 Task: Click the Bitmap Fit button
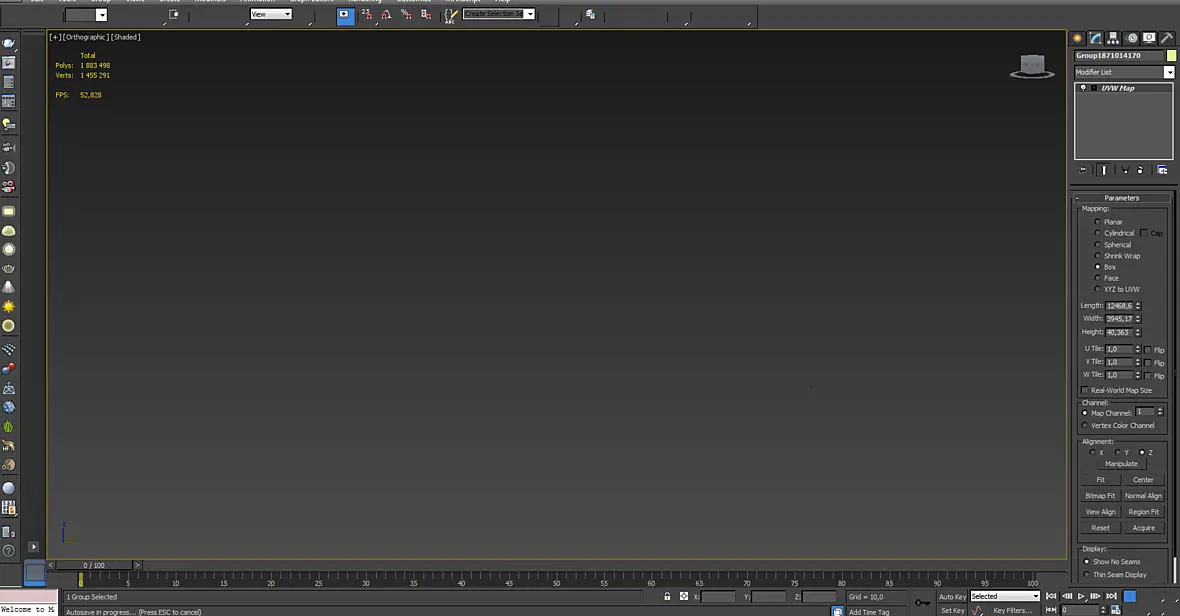pos(1100,496)
